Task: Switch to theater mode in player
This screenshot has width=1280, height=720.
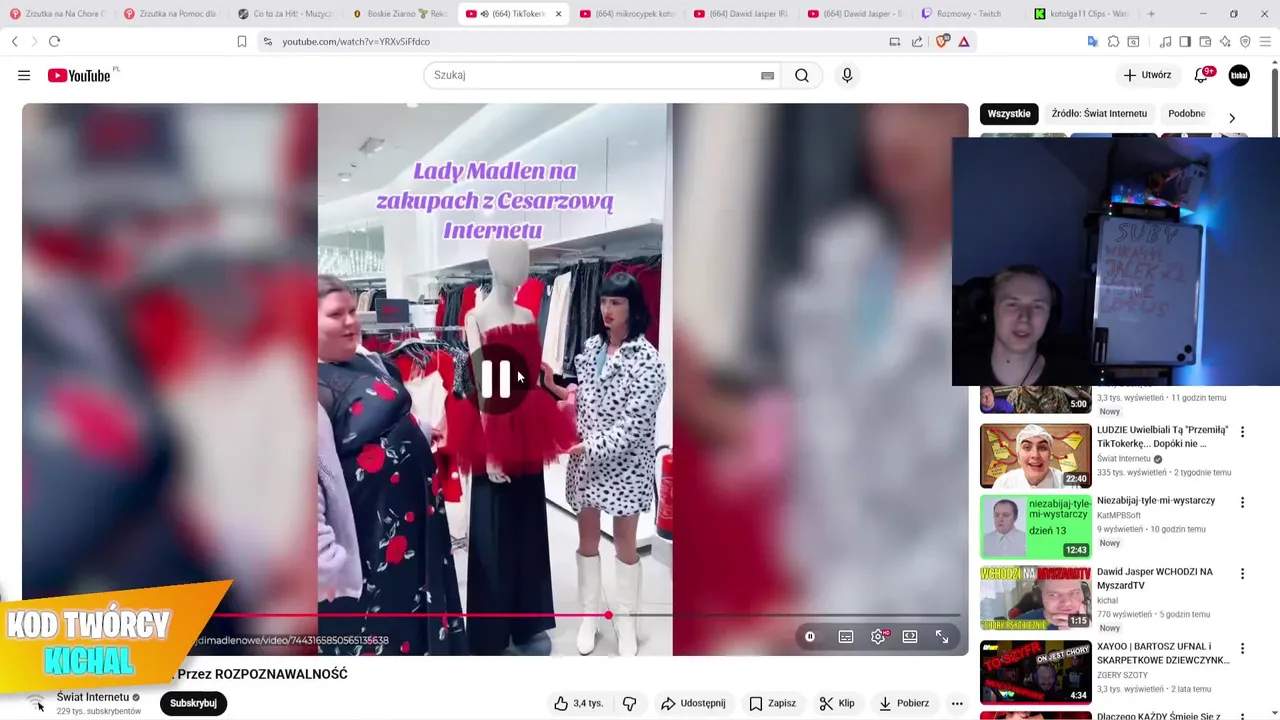Action: coord(910,637)
